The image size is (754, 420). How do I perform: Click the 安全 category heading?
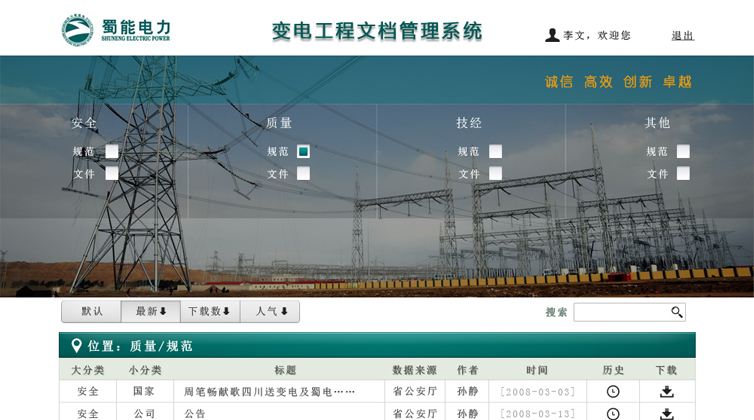84,123
